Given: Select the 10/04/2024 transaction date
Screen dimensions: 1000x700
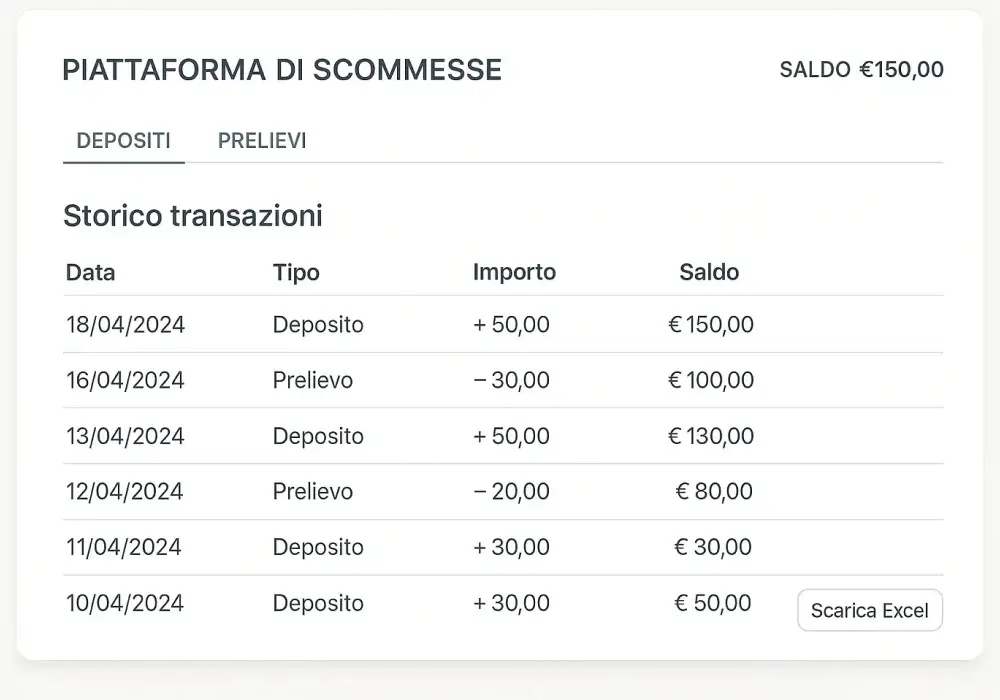Looking at the screenshot, I should [125, 603].
